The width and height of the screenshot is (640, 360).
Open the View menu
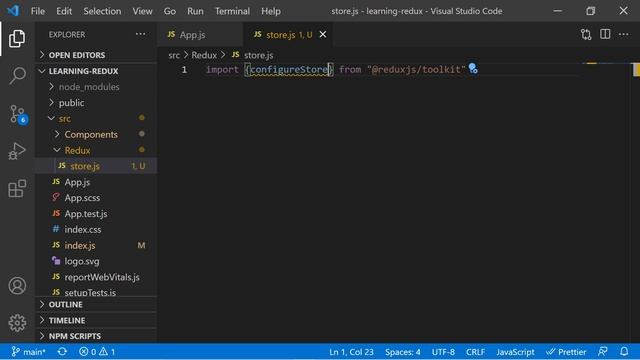point(142,11)
